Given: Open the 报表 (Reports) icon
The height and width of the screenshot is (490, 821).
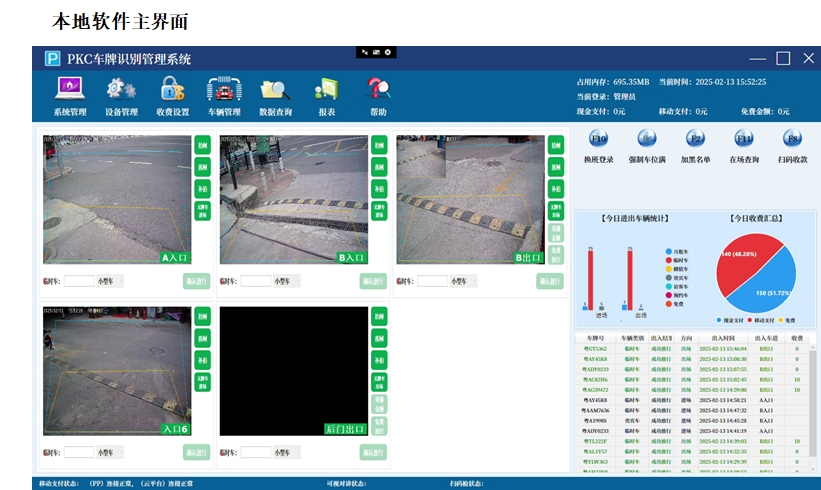Looking at the screenshot, I should pos(327,91).
